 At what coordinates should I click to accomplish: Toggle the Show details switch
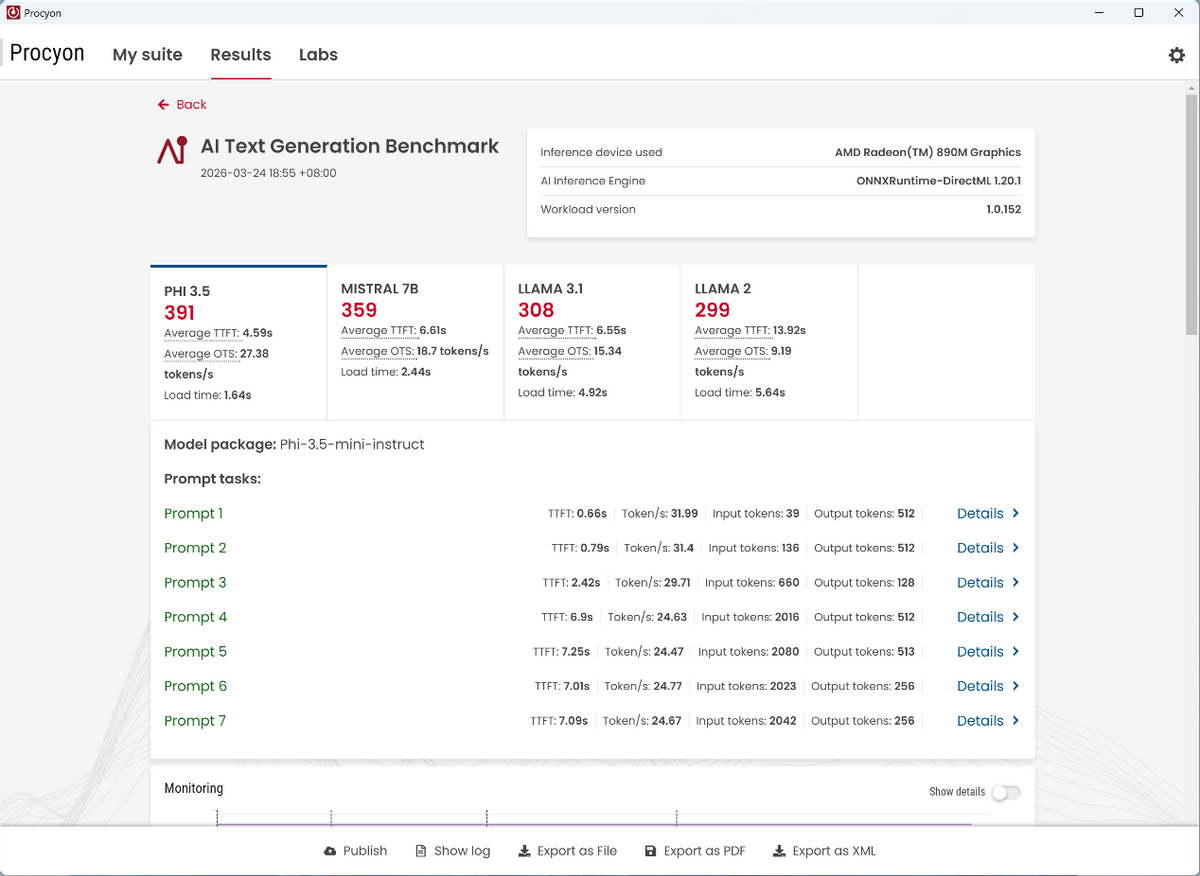point(1006,792)
